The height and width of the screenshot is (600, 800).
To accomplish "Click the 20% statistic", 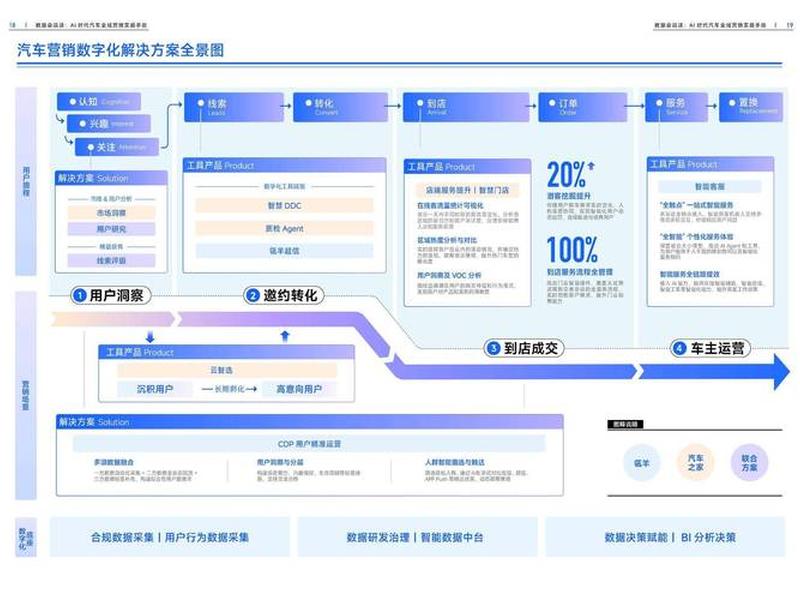I will point(566,174).
